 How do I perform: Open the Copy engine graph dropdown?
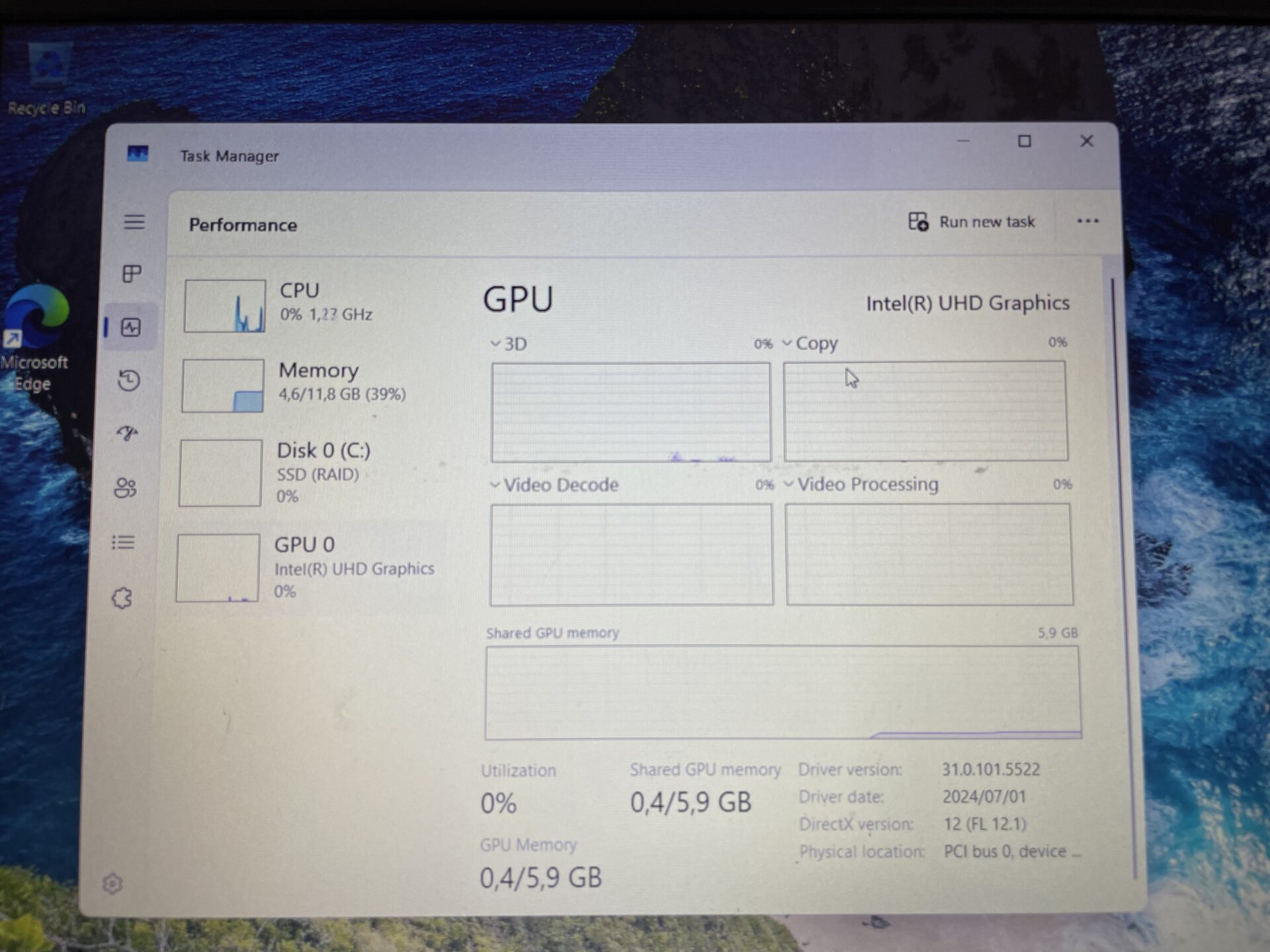click(x=810, y=343)
